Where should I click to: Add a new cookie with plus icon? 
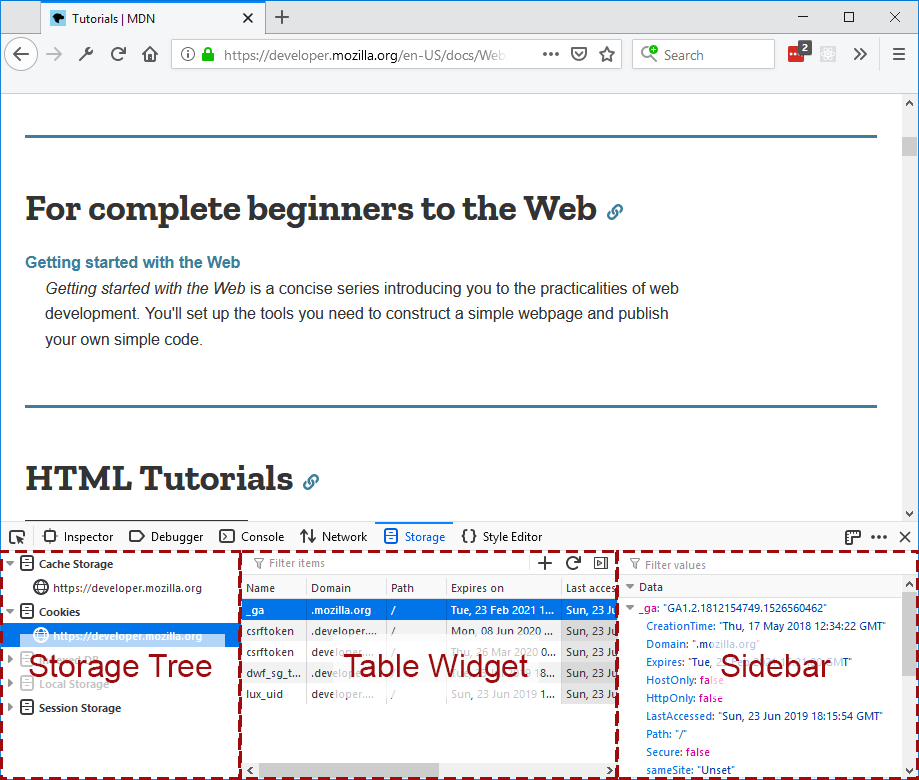point(545,563)
